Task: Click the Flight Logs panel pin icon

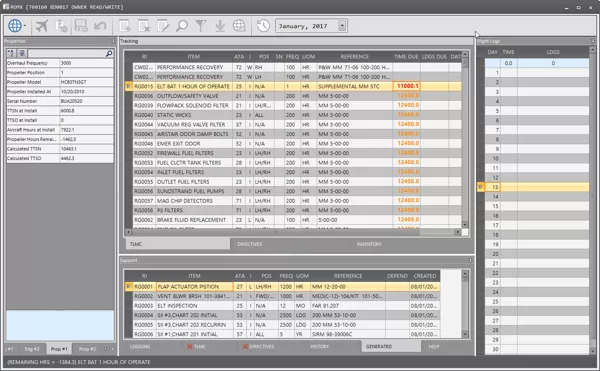Action: tap(593, 41)
